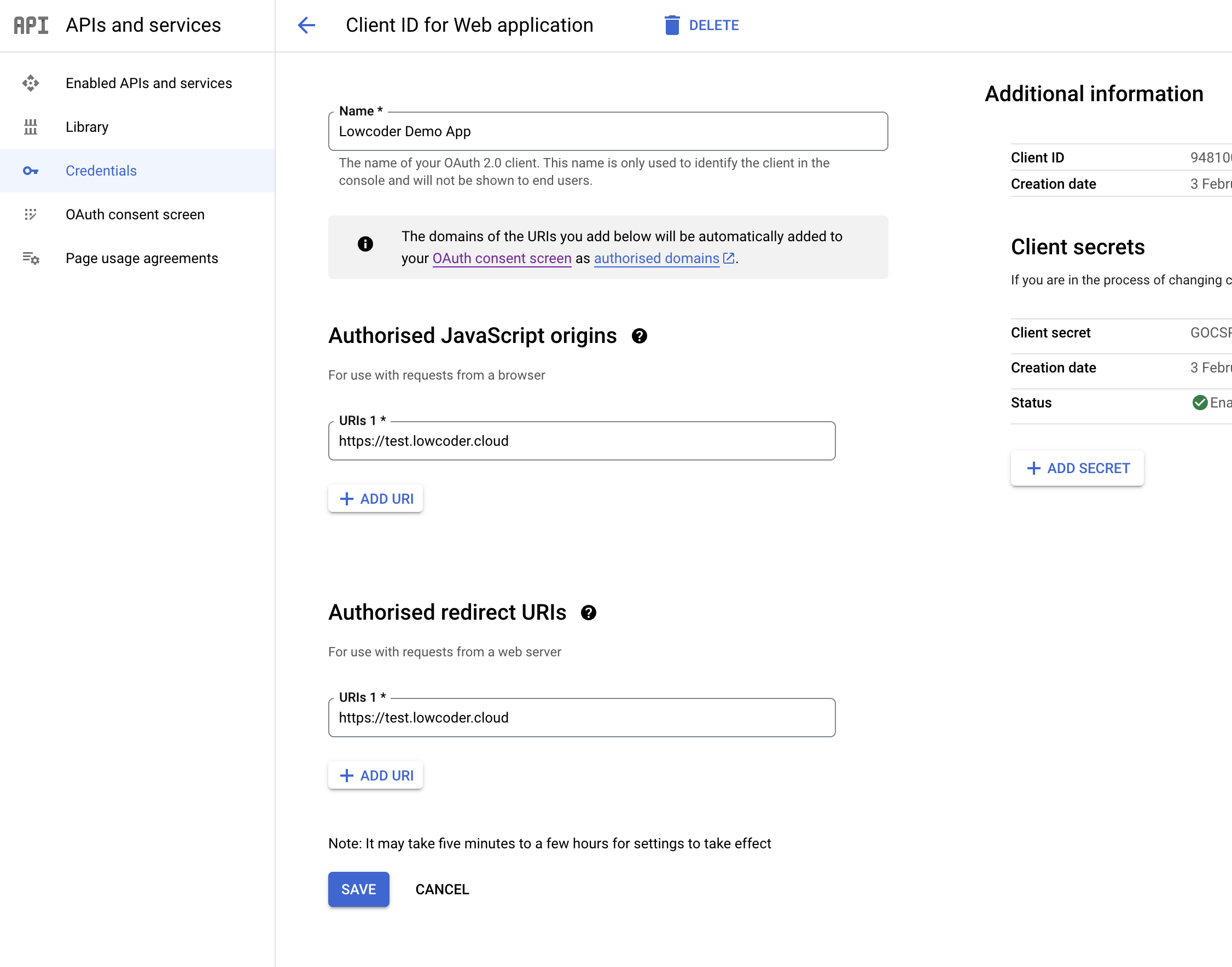Go to Library in sidebar

(x=86, y=127)
